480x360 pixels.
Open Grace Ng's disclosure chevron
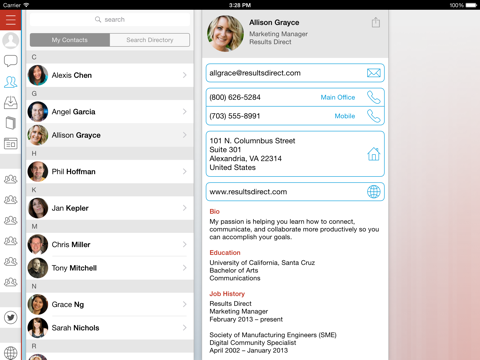184,304
